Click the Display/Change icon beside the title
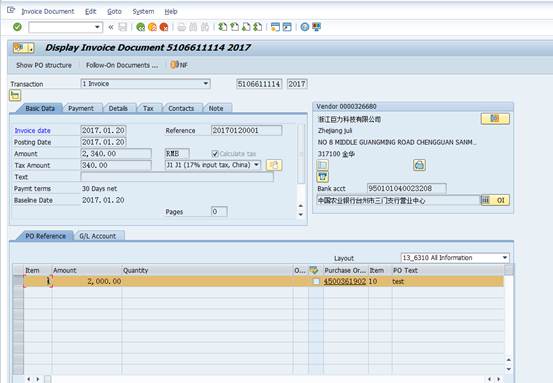Screen dimensions: 553x383 [x=23, y=48]
